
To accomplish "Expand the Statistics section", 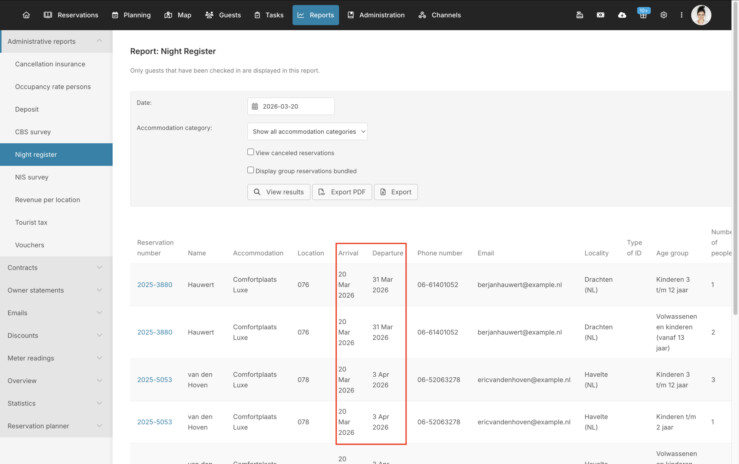I will tap(56, 403).
